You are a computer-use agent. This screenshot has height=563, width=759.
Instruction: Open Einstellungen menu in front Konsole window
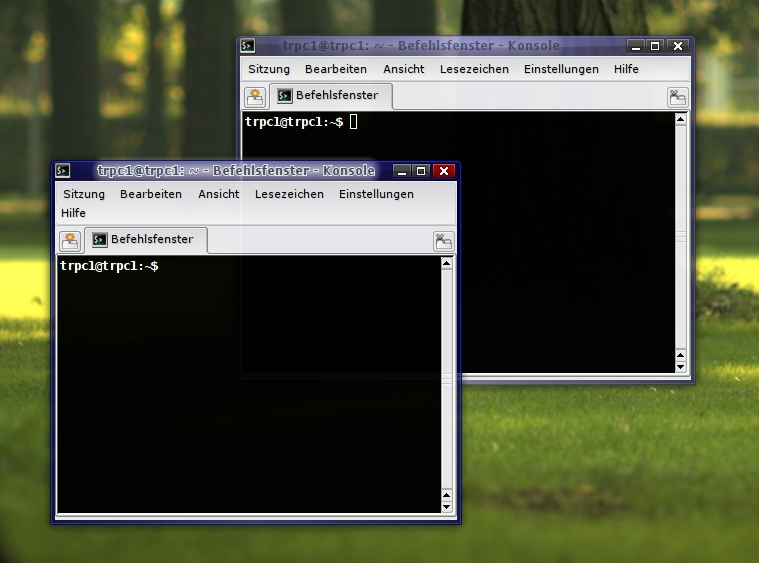coord(376,195)
